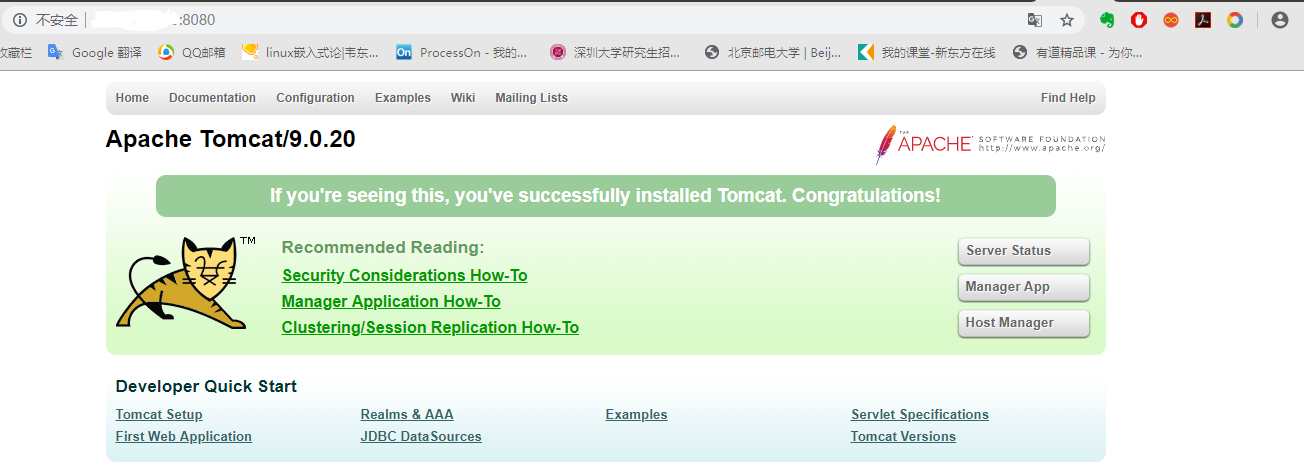Open the JDBC DataSources link
The image size is (1304, 468).
coord(421,436)
